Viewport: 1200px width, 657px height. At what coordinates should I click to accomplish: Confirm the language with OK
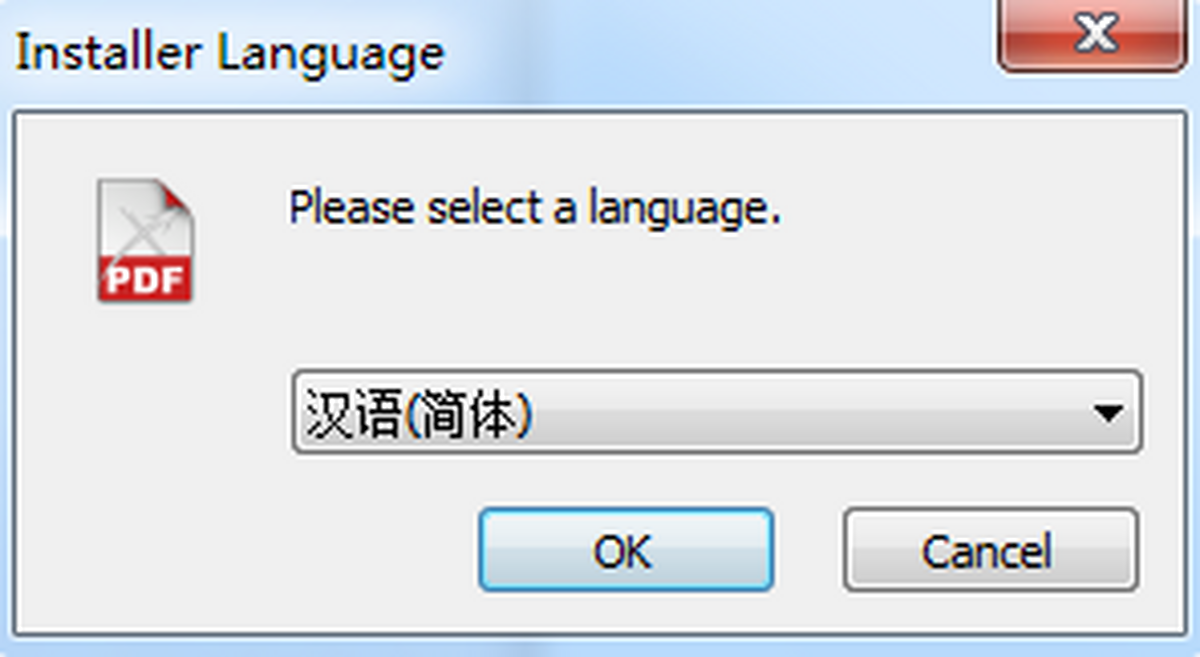[x=626, y=550]
